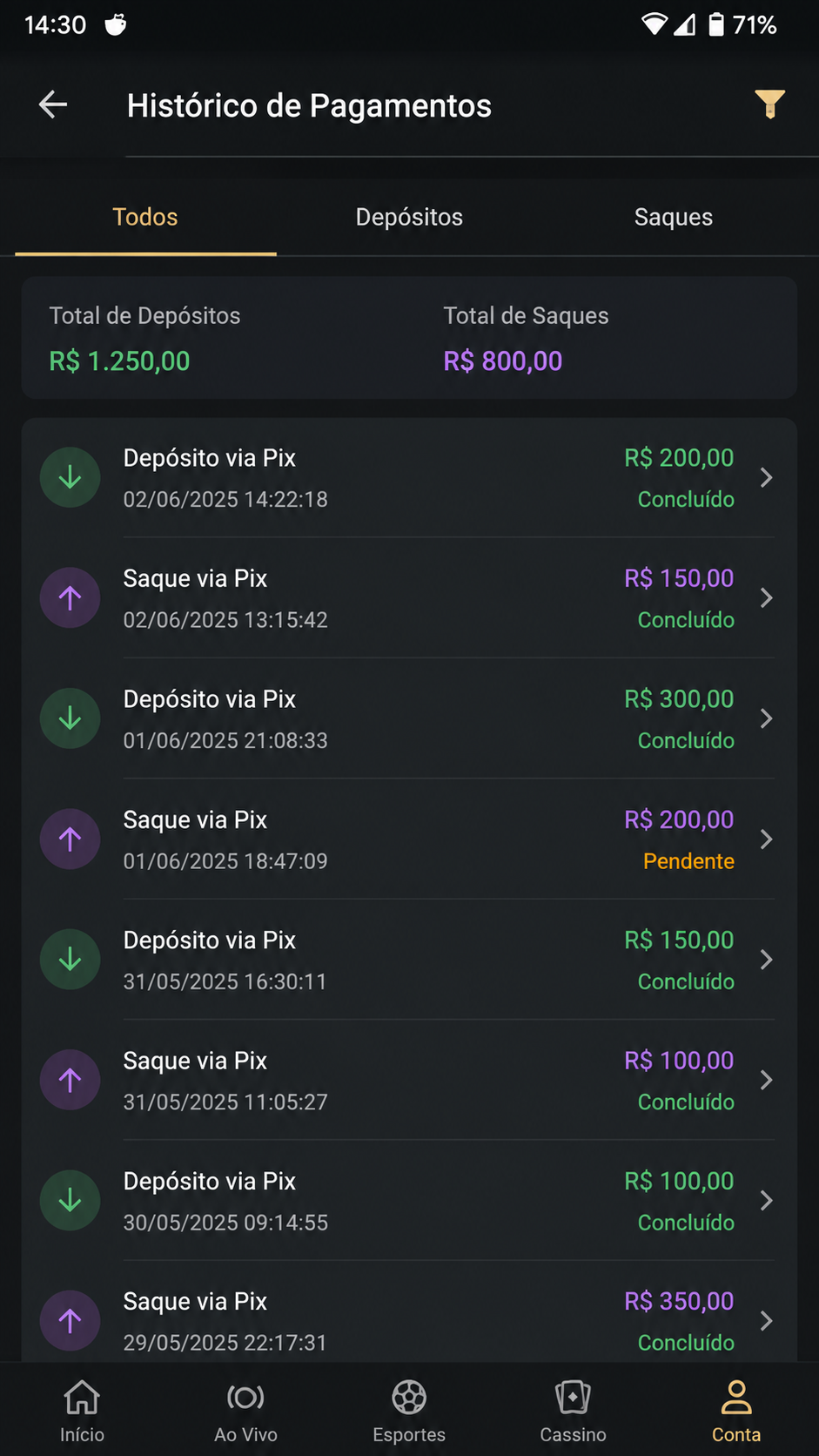This screenshot has height=1456, width=819.
Task: Tap purple withdrawal arrow icon for R$ 150,00
Action: tap(70, 598)
